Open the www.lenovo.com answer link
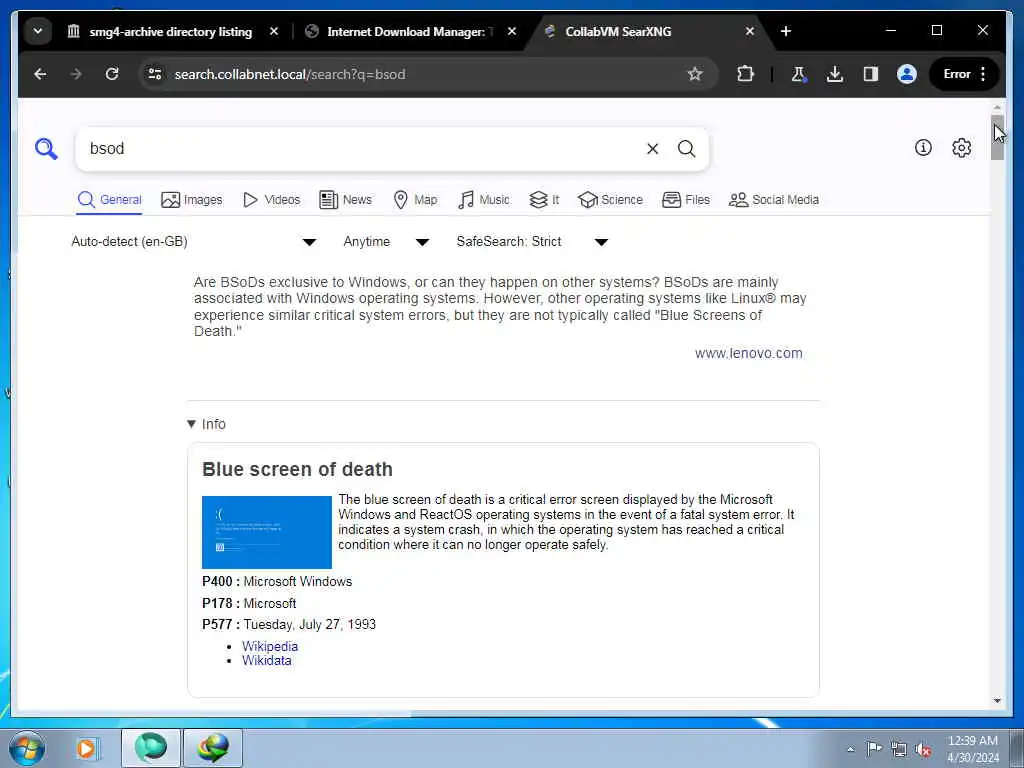This screenshot has width=1024, height=768. click(x=748, y=353)
